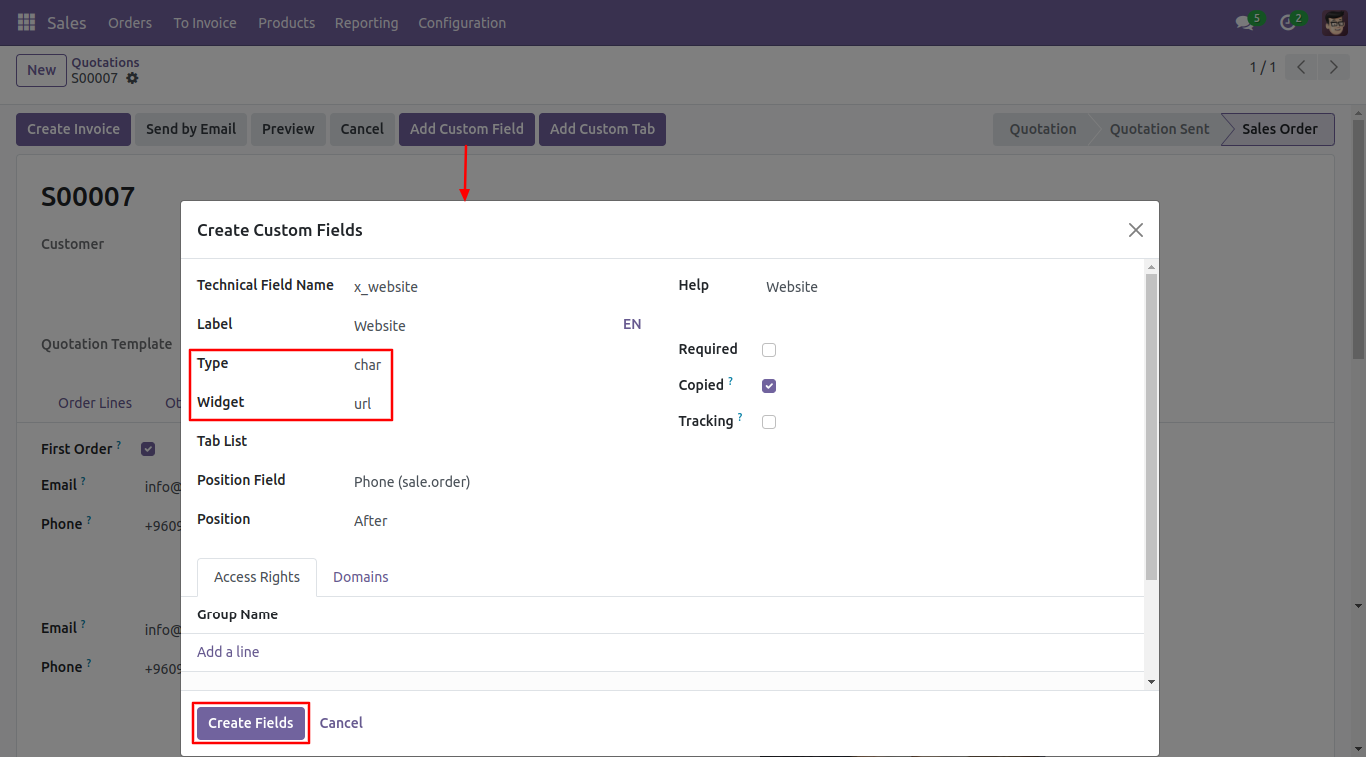Click Cancel in the dialog footer
The width and height of the screenshot is (1366, 758).
point(341,723)
